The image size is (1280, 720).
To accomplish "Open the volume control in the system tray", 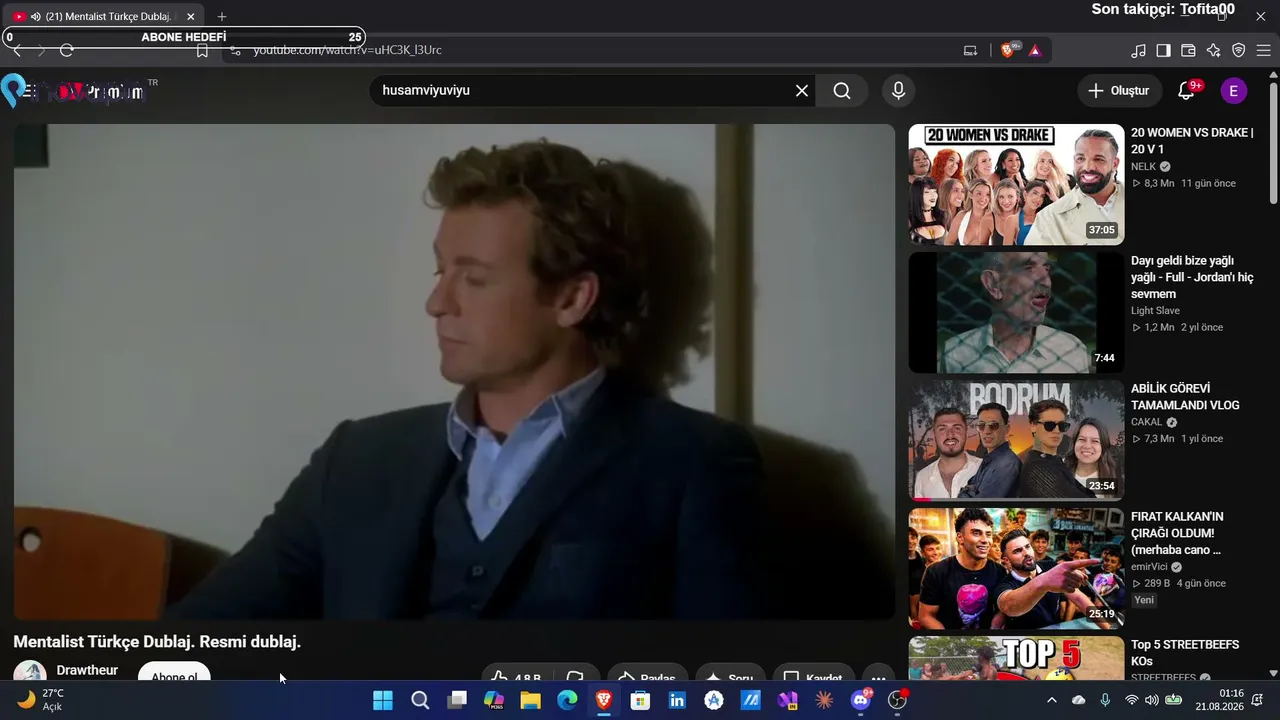I will (x=1152, y=700).
